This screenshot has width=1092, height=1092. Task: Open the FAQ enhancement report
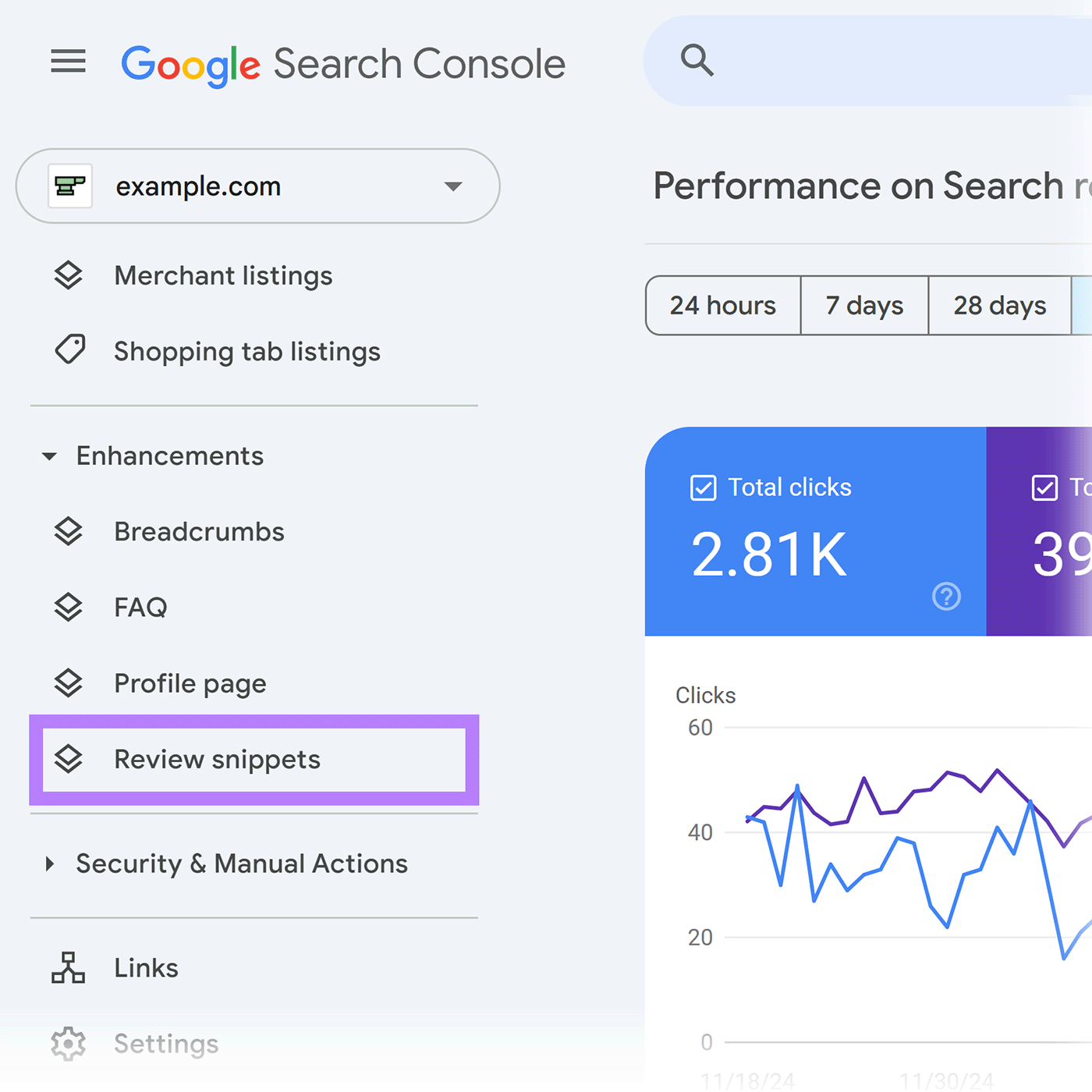(140, 607)
